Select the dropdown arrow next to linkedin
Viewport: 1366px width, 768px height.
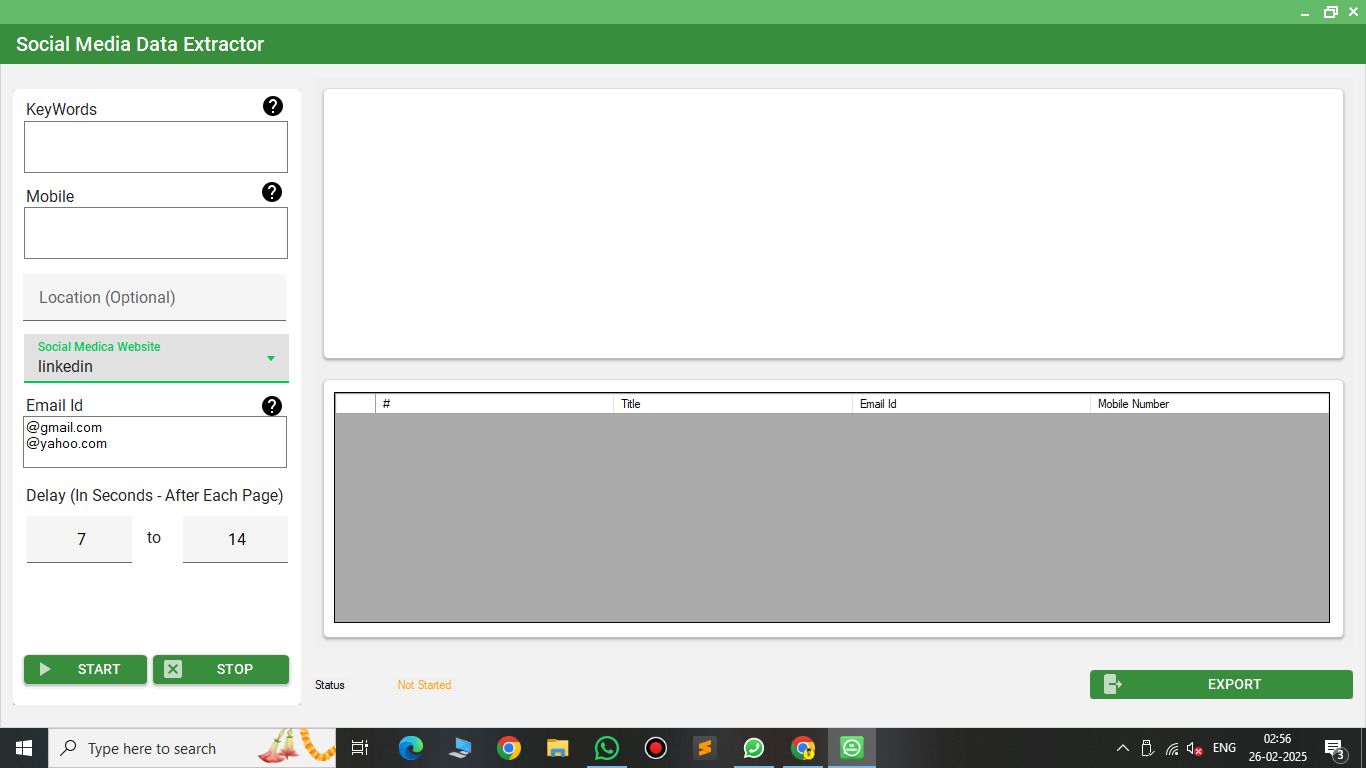pos(271,358)
